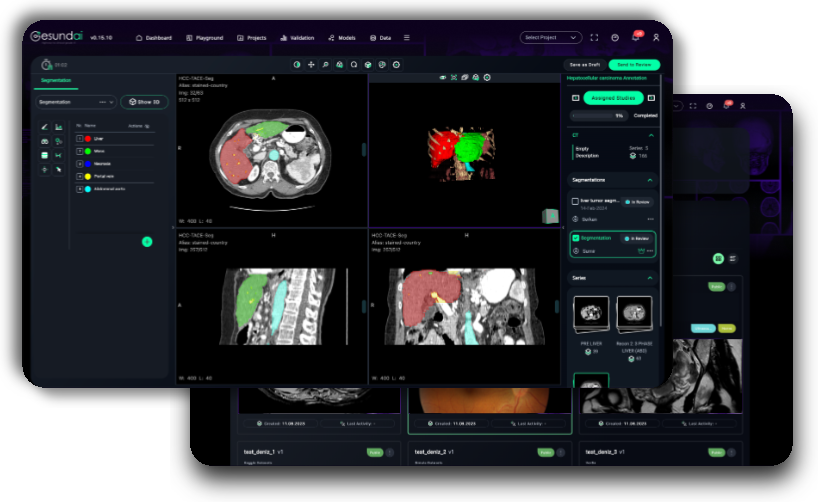Check the liver tumor segmentation checkbox
The height and width of the screenshot is (502, 819).
coord(575,201)
